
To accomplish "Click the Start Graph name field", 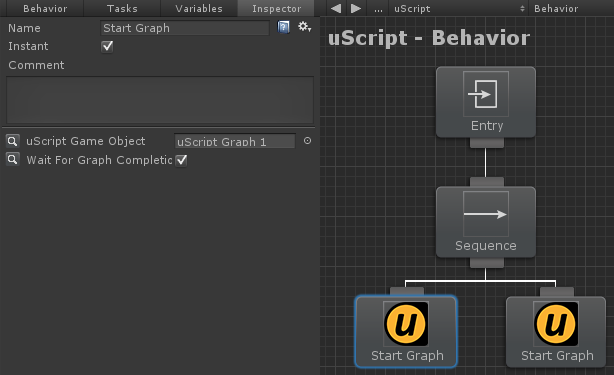I will click(x=185, y=28).
